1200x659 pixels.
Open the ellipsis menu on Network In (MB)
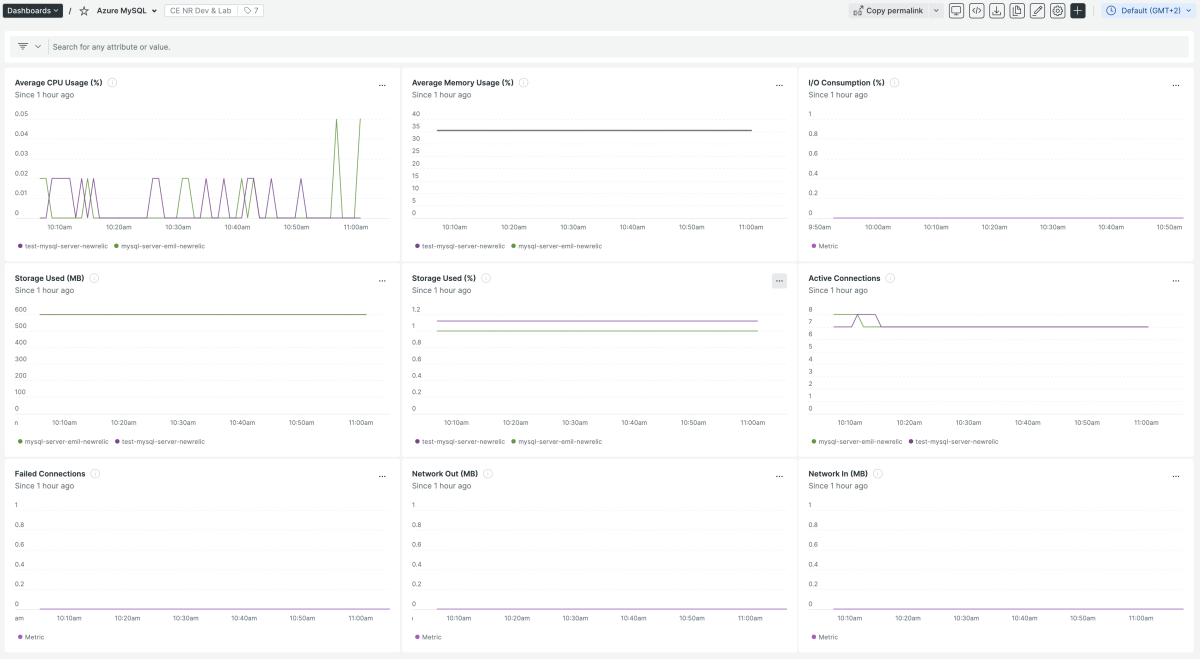pos(1176,477)
